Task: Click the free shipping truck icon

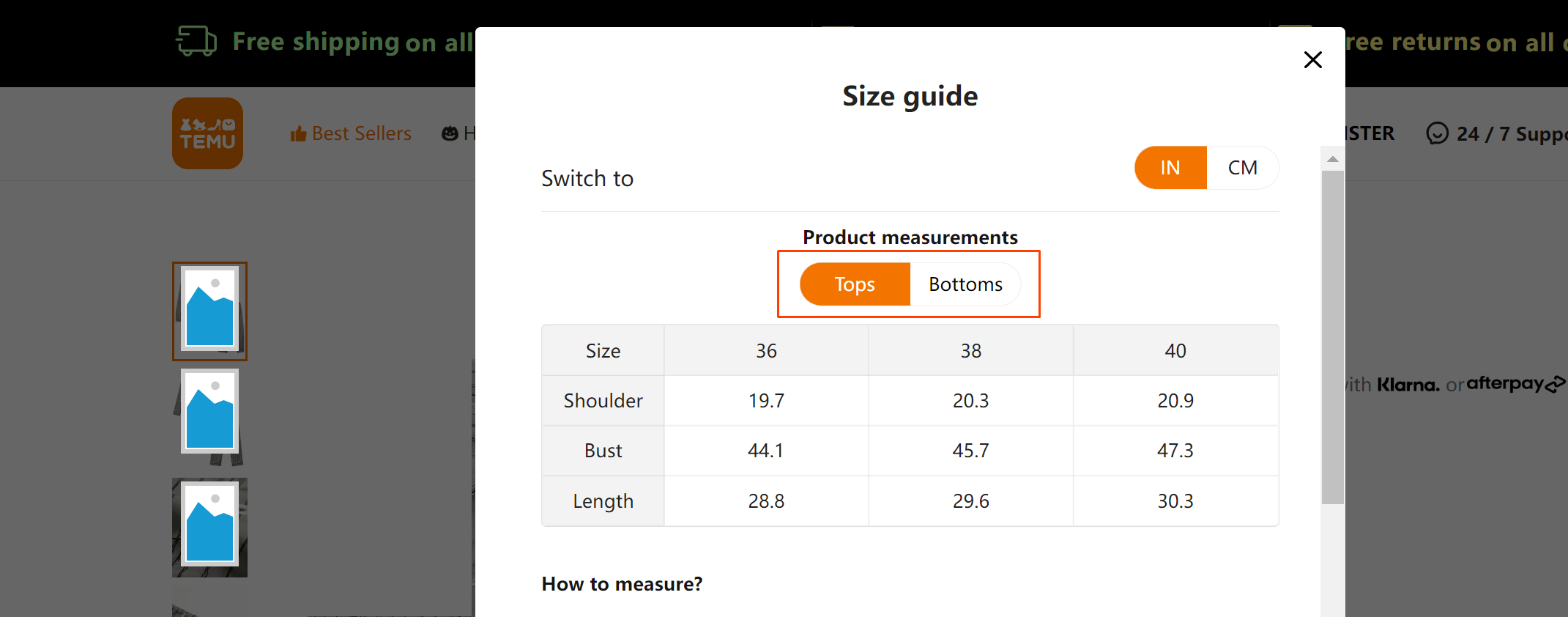Action: tap(196, 41)
